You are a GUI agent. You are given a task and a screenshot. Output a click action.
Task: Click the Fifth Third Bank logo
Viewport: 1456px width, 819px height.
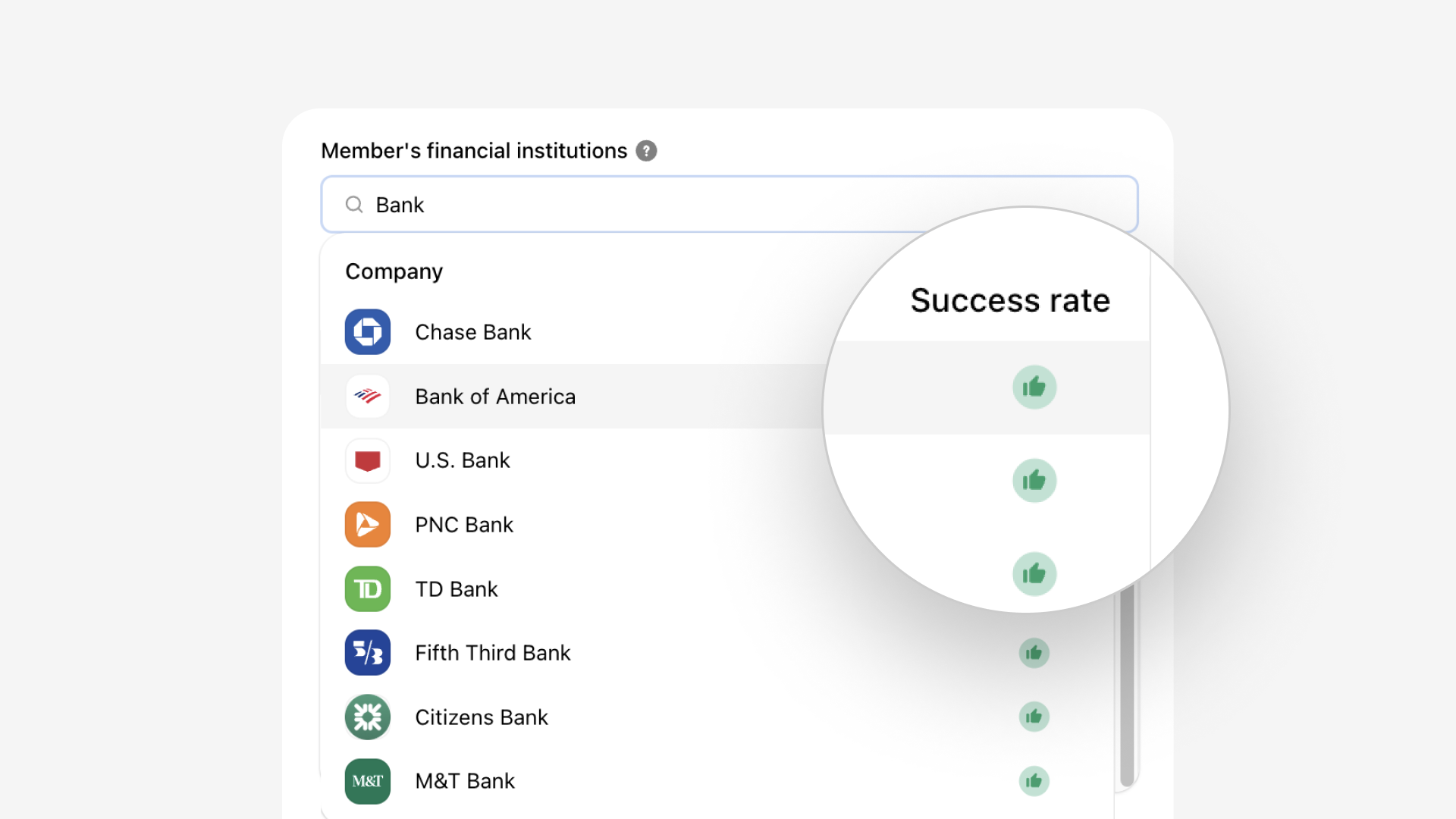point(368,653)
